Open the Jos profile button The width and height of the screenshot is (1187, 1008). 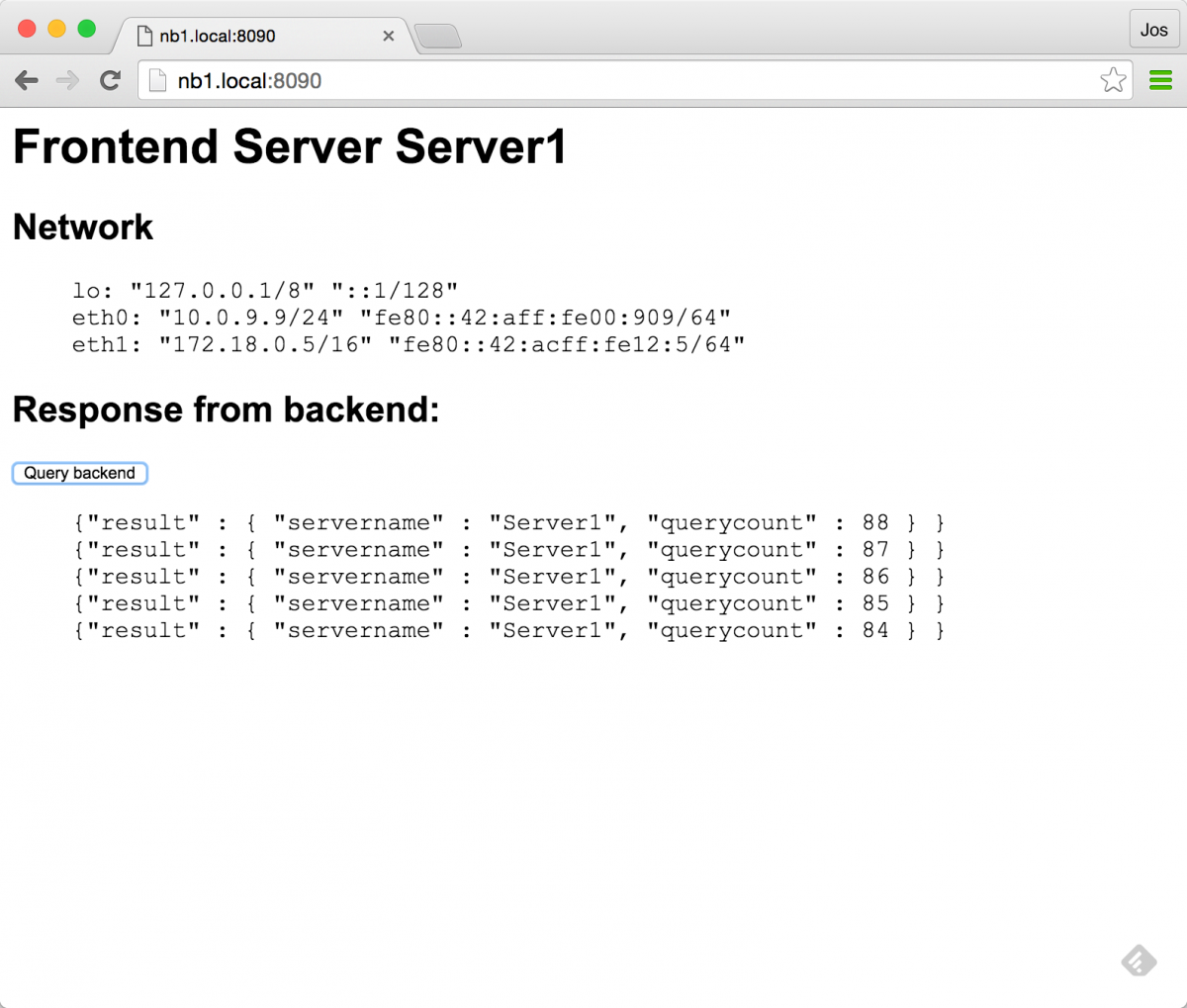1153,30
